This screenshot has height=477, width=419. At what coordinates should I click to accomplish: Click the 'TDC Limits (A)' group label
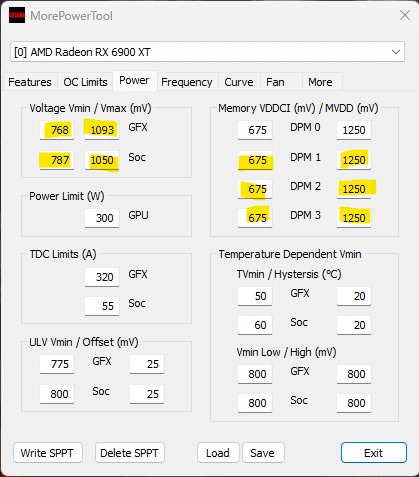click(63, 254)
